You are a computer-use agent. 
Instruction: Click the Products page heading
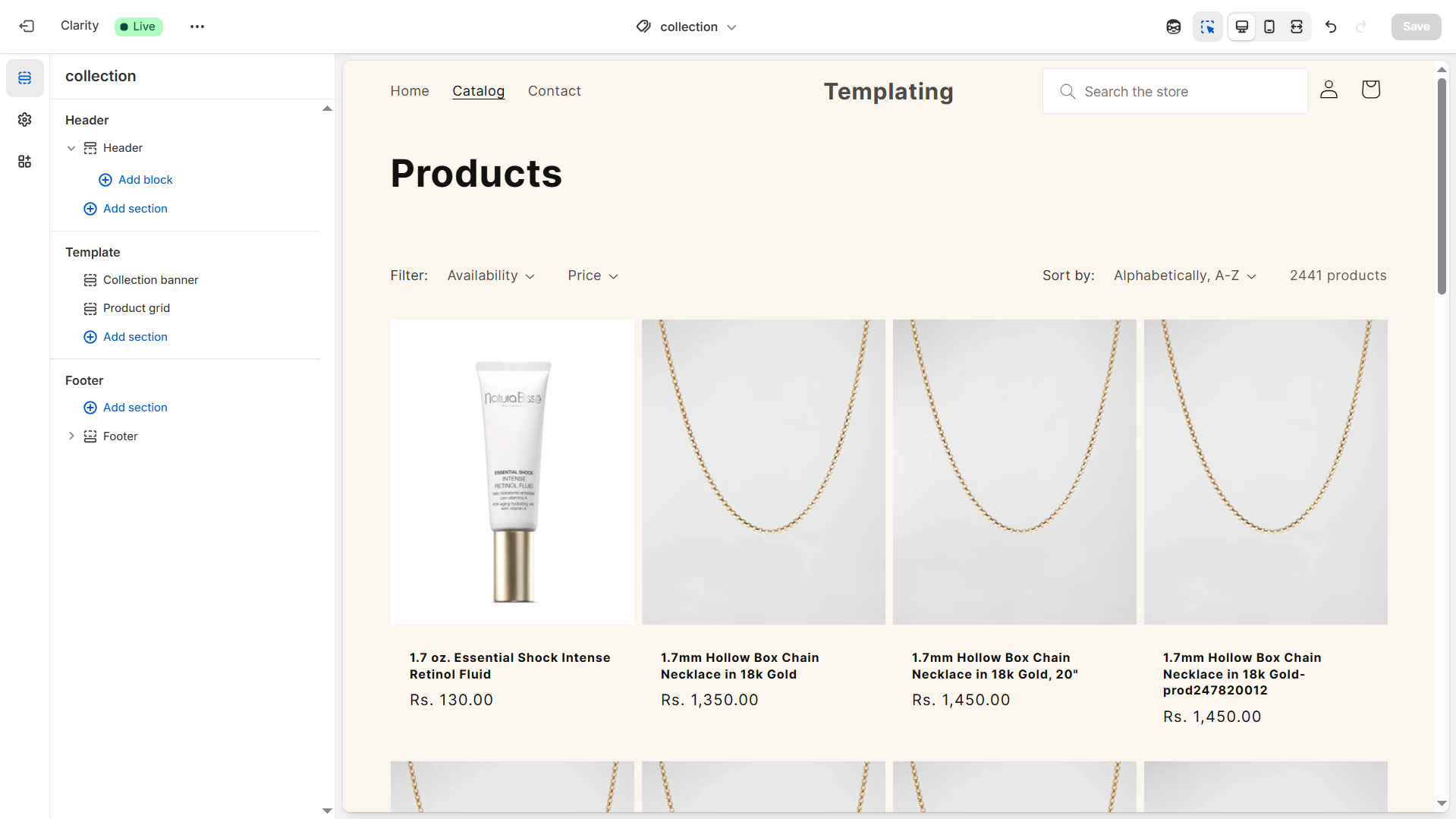[x=476, y=173]
